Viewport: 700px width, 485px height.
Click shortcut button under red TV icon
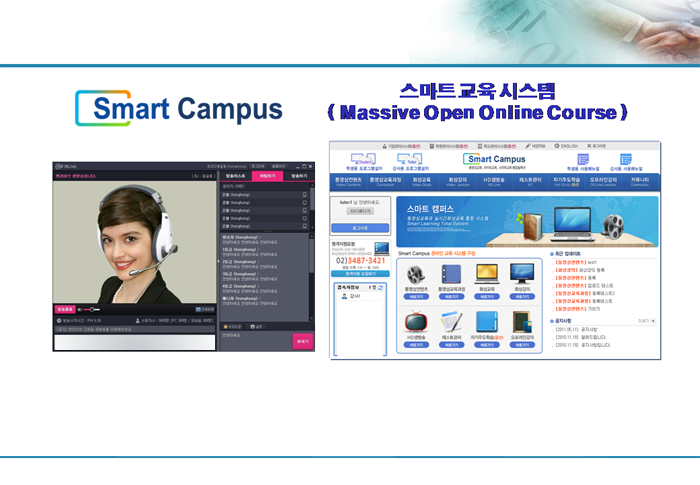416,345
